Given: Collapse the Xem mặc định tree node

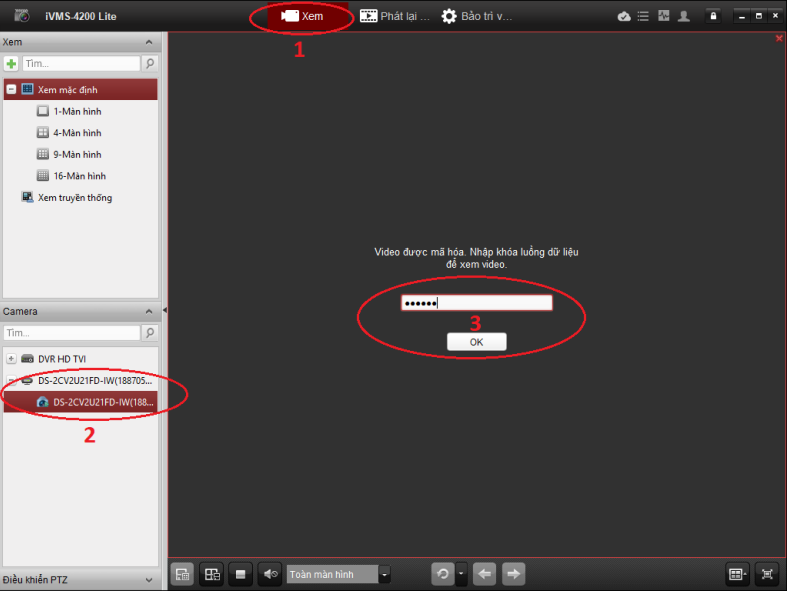Looking at the screenshot, I should 11,90.
